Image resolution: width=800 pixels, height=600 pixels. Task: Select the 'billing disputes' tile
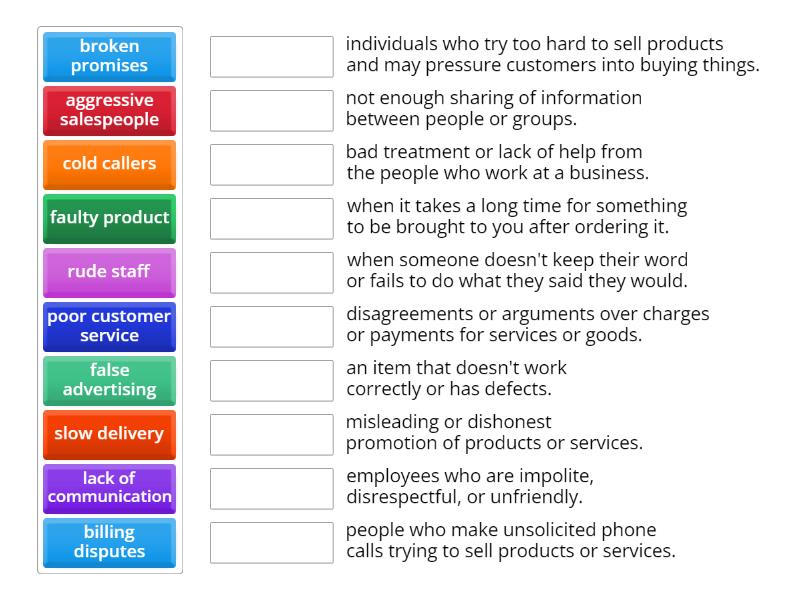pyautogui.click(x=109, y=542)
